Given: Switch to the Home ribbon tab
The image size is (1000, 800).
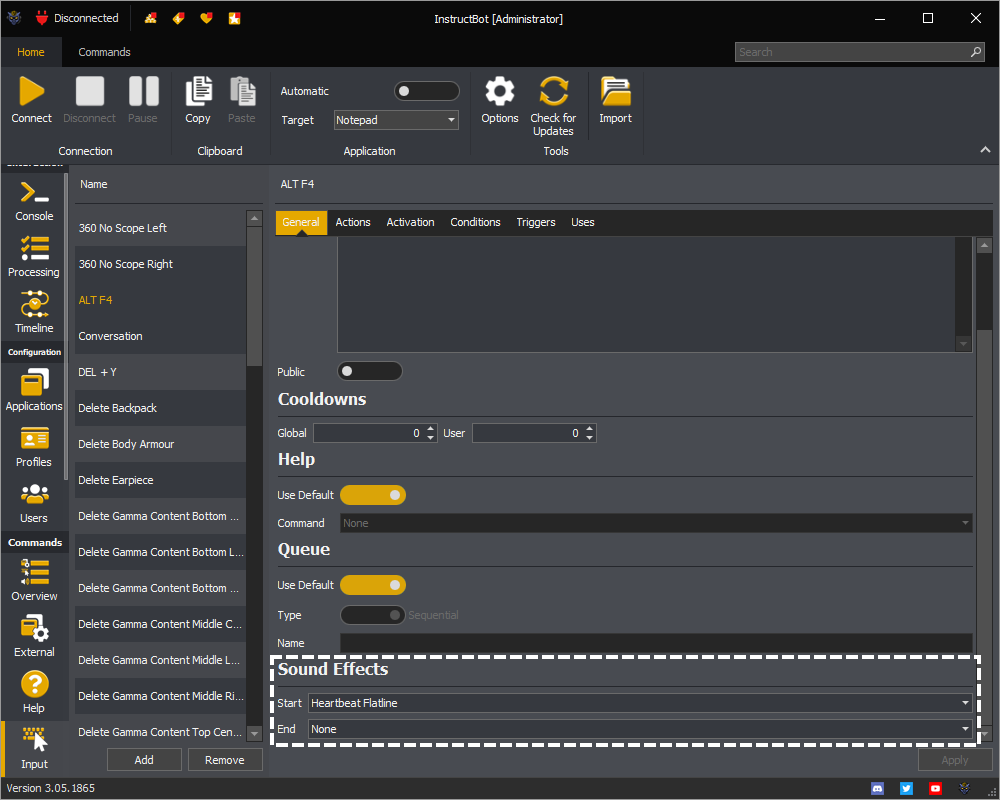Looking at the screenshot, I should (x=31, y=52).
